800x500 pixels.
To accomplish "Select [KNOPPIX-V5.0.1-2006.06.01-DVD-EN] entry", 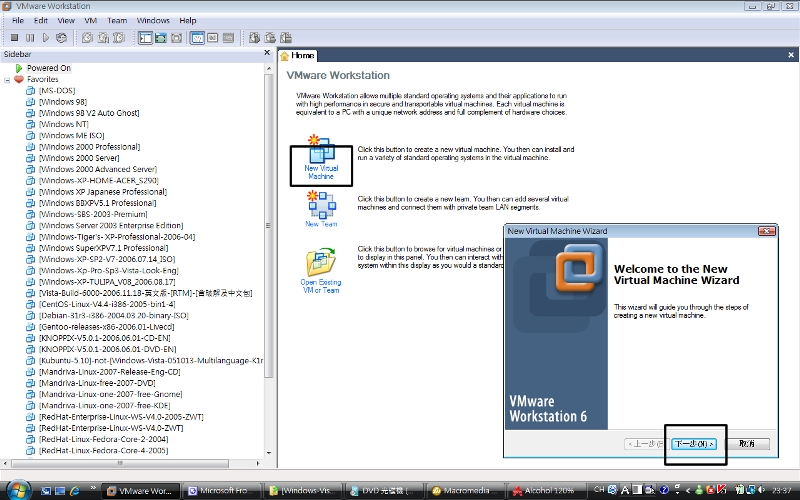I will coord(108,349).
